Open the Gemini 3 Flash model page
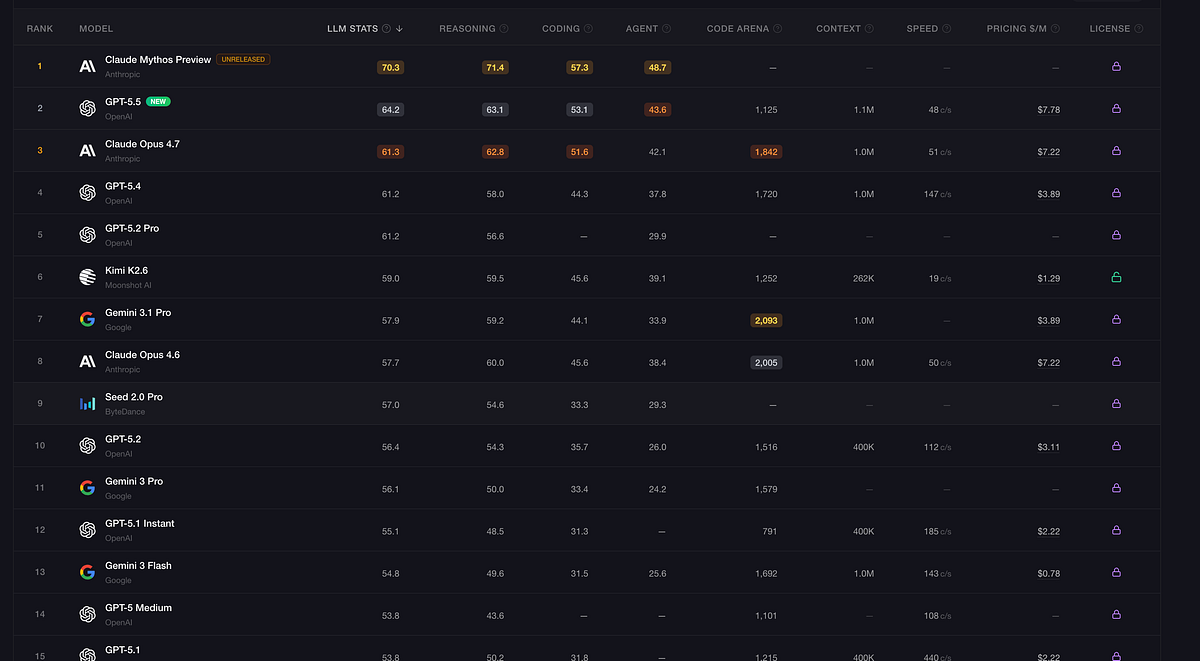The image size is (1200, 661). [x=138, y=566]
